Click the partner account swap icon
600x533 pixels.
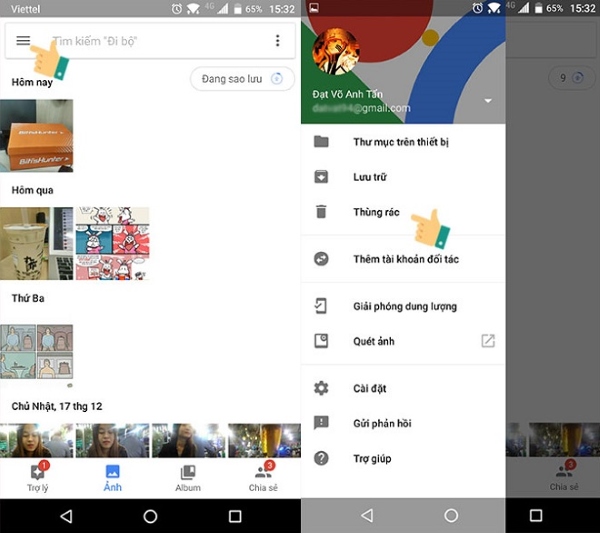pyautogui.click(x=321, y=259)
